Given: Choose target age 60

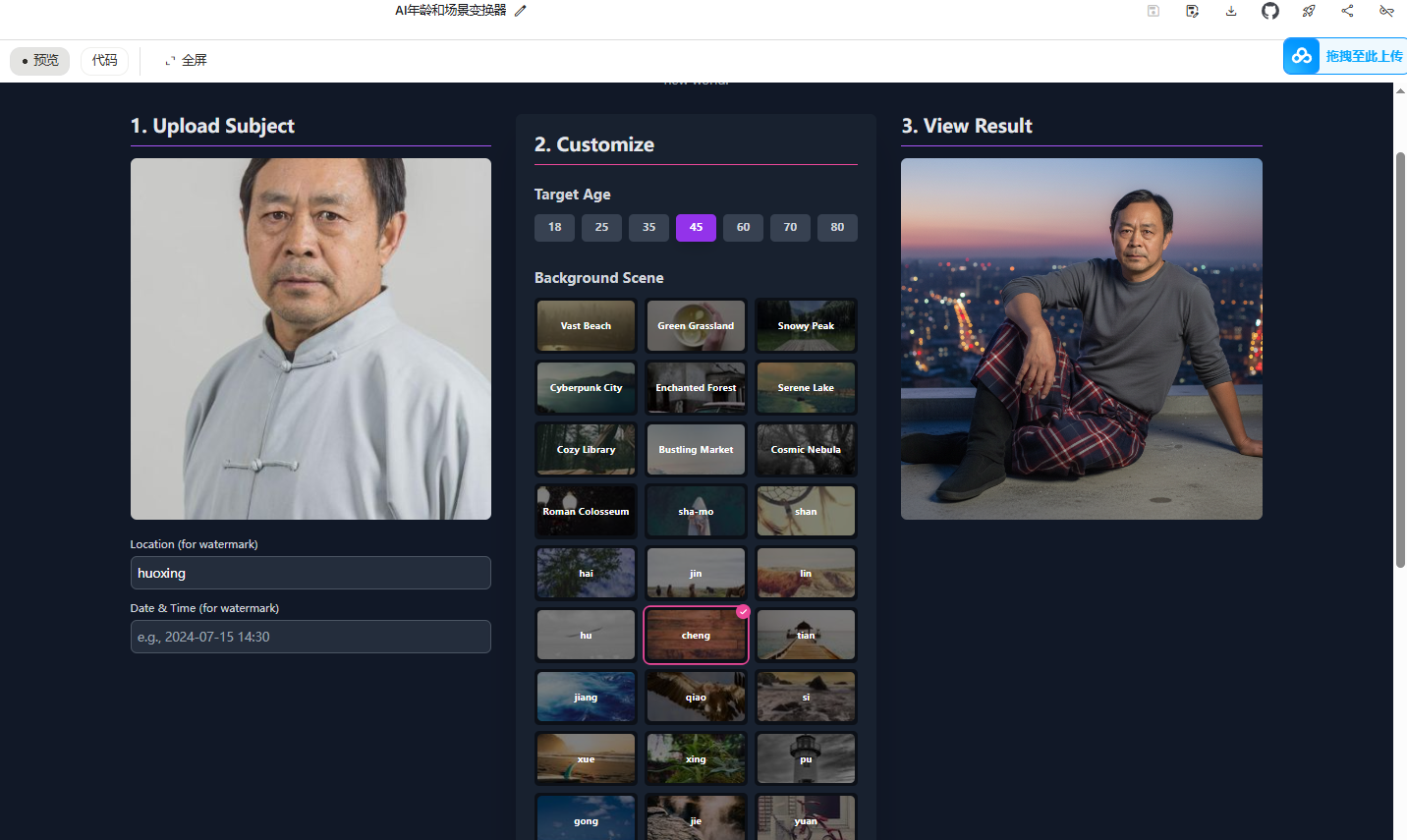Looking at the screenshot, I should pos(743,227).
